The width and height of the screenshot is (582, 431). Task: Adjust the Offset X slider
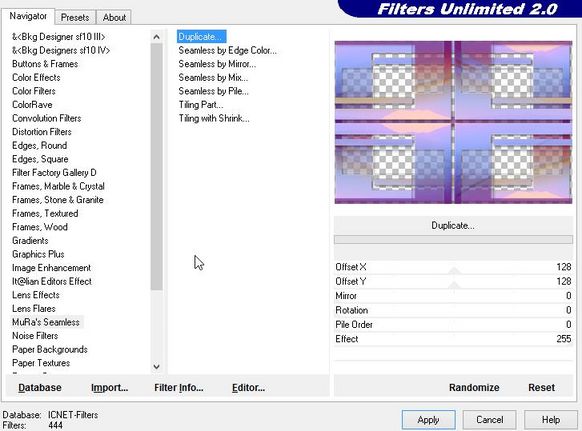(x=453, y=267)
